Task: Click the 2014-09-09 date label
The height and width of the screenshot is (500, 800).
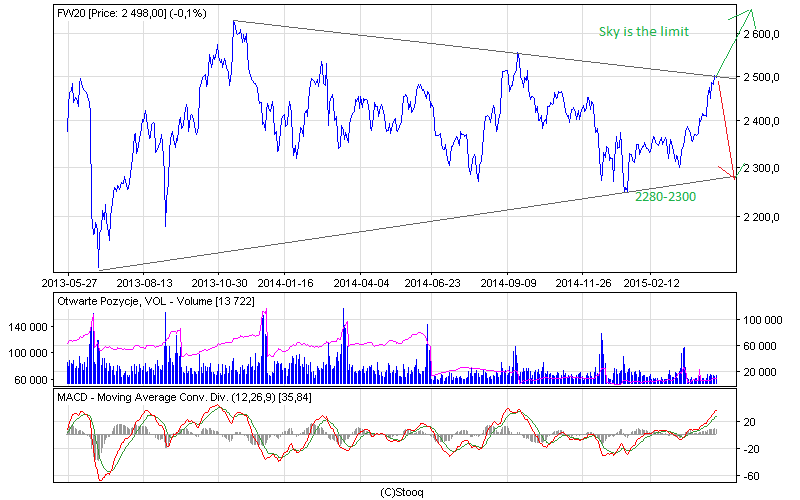Action: (508, 283)
